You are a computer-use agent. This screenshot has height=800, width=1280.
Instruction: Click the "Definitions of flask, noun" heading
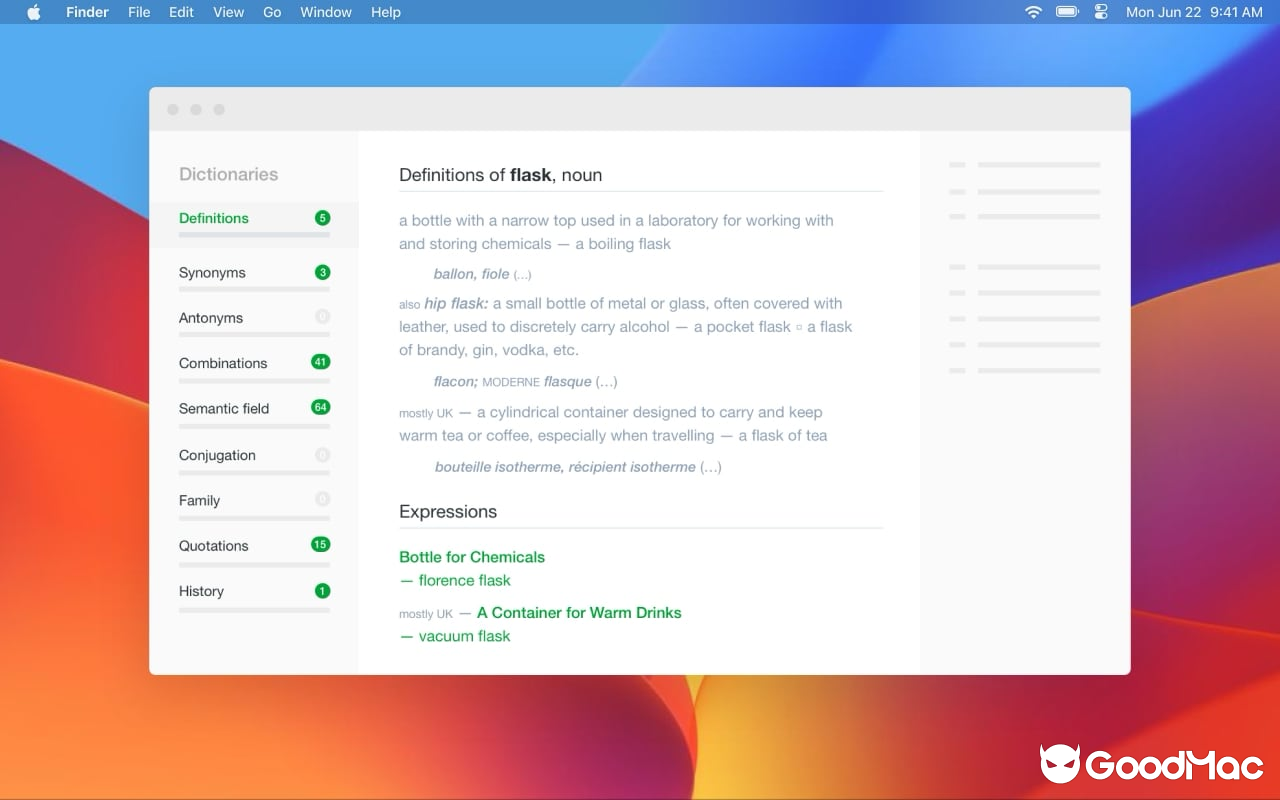coord(500,175)
